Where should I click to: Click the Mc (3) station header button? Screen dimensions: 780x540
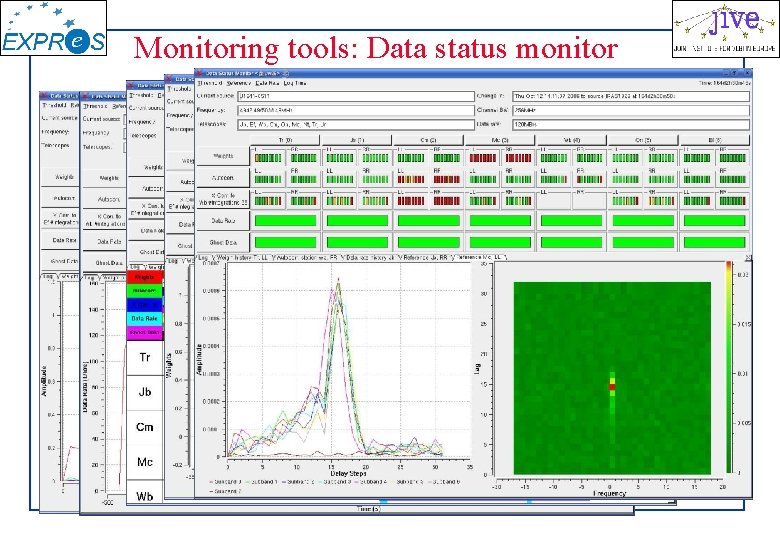click(500, 140)
